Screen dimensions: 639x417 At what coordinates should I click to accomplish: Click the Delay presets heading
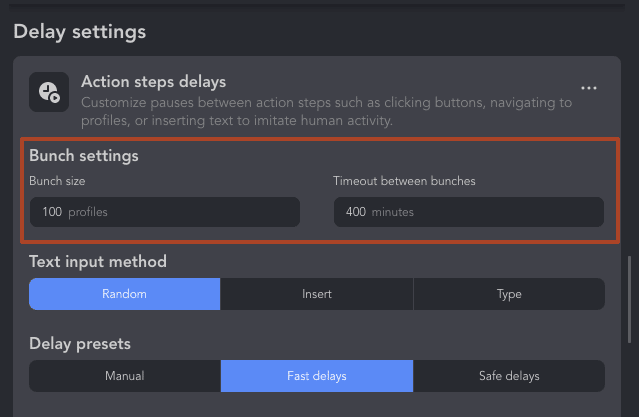coord(80,344)
